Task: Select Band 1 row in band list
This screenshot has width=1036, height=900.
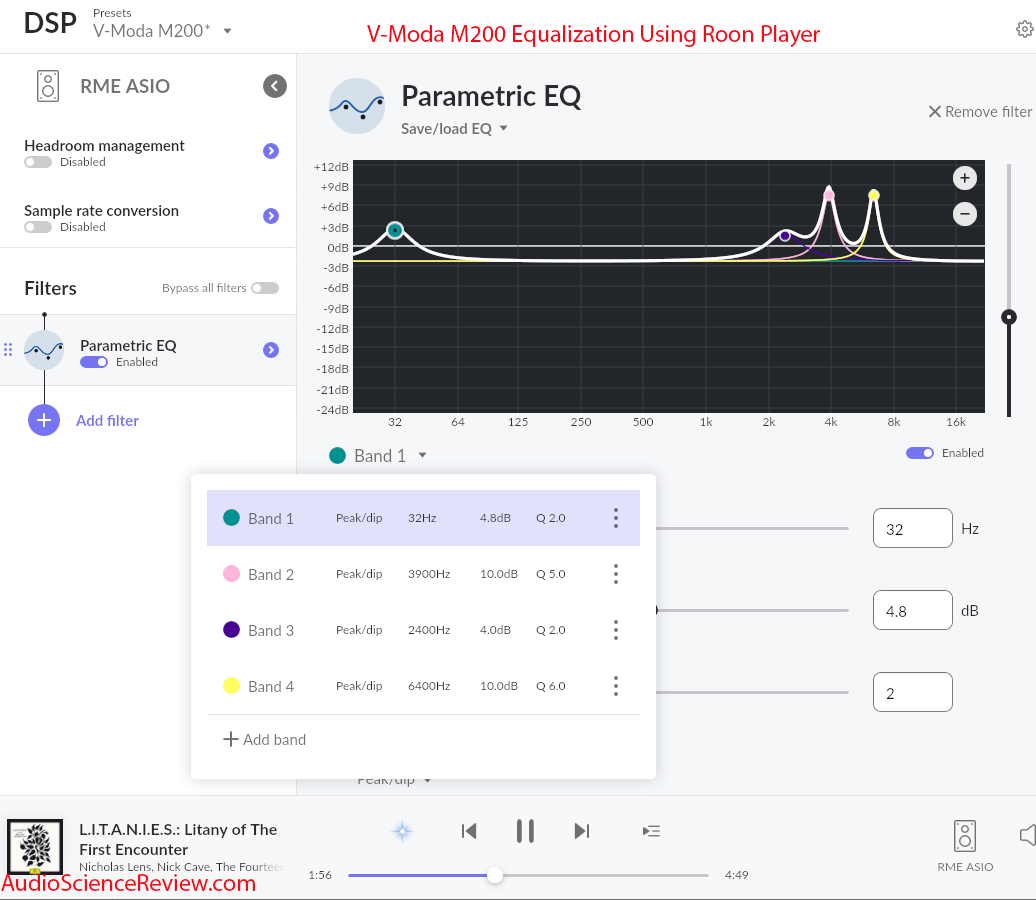Action: tap(424, 518)
